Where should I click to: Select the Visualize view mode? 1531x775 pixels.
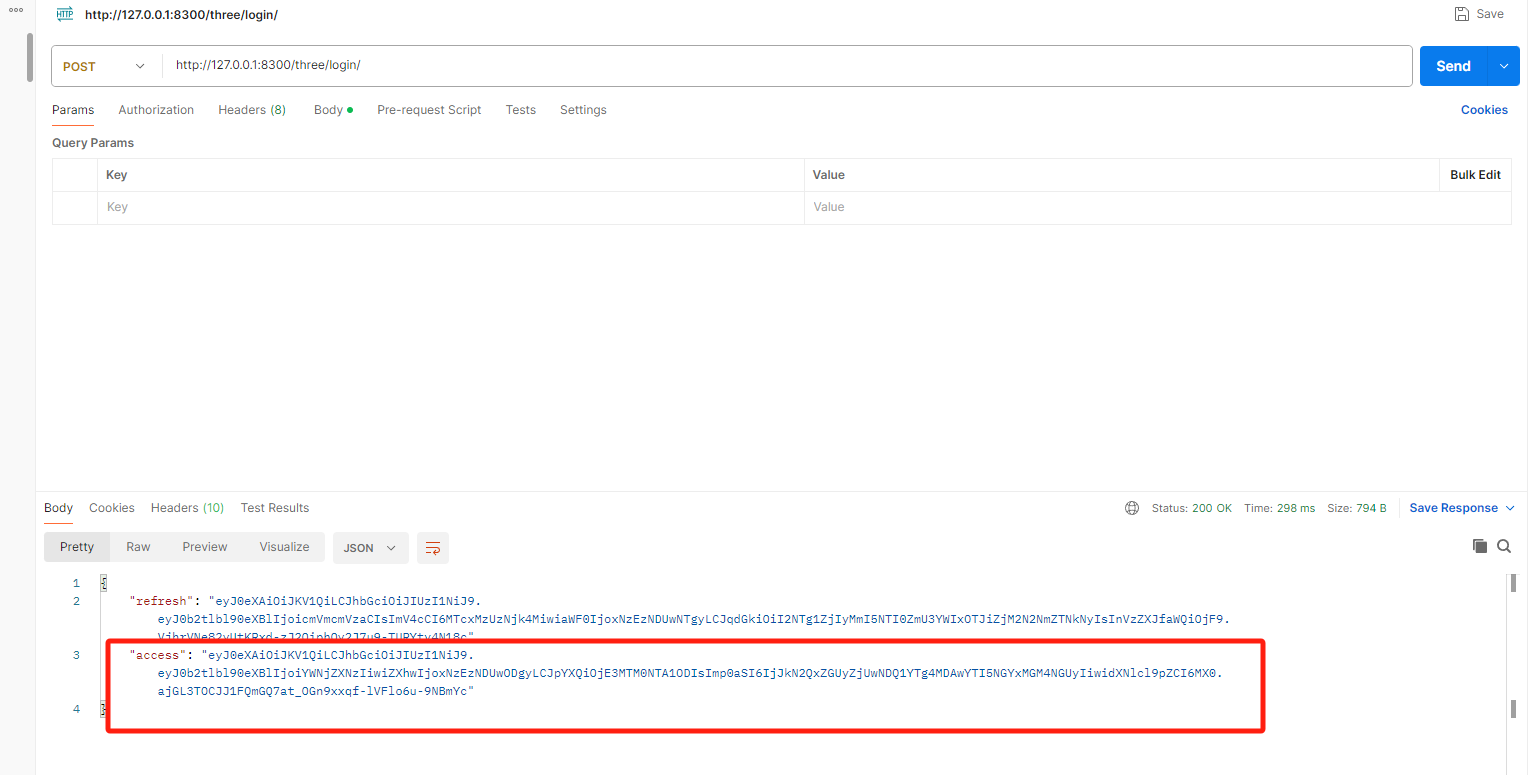(x=284, y=547)
